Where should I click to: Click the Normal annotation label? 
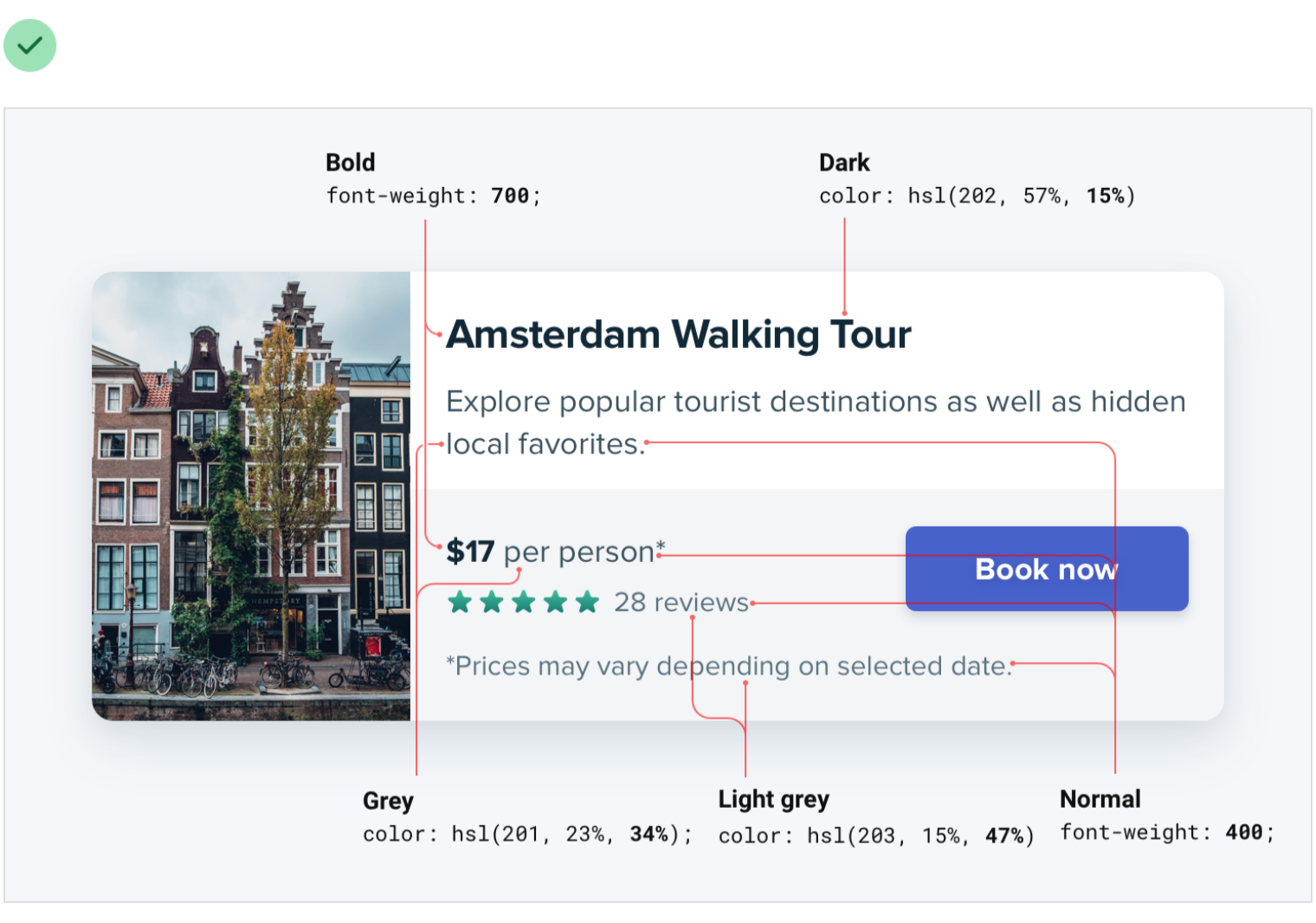click(x=1100, y=799)
